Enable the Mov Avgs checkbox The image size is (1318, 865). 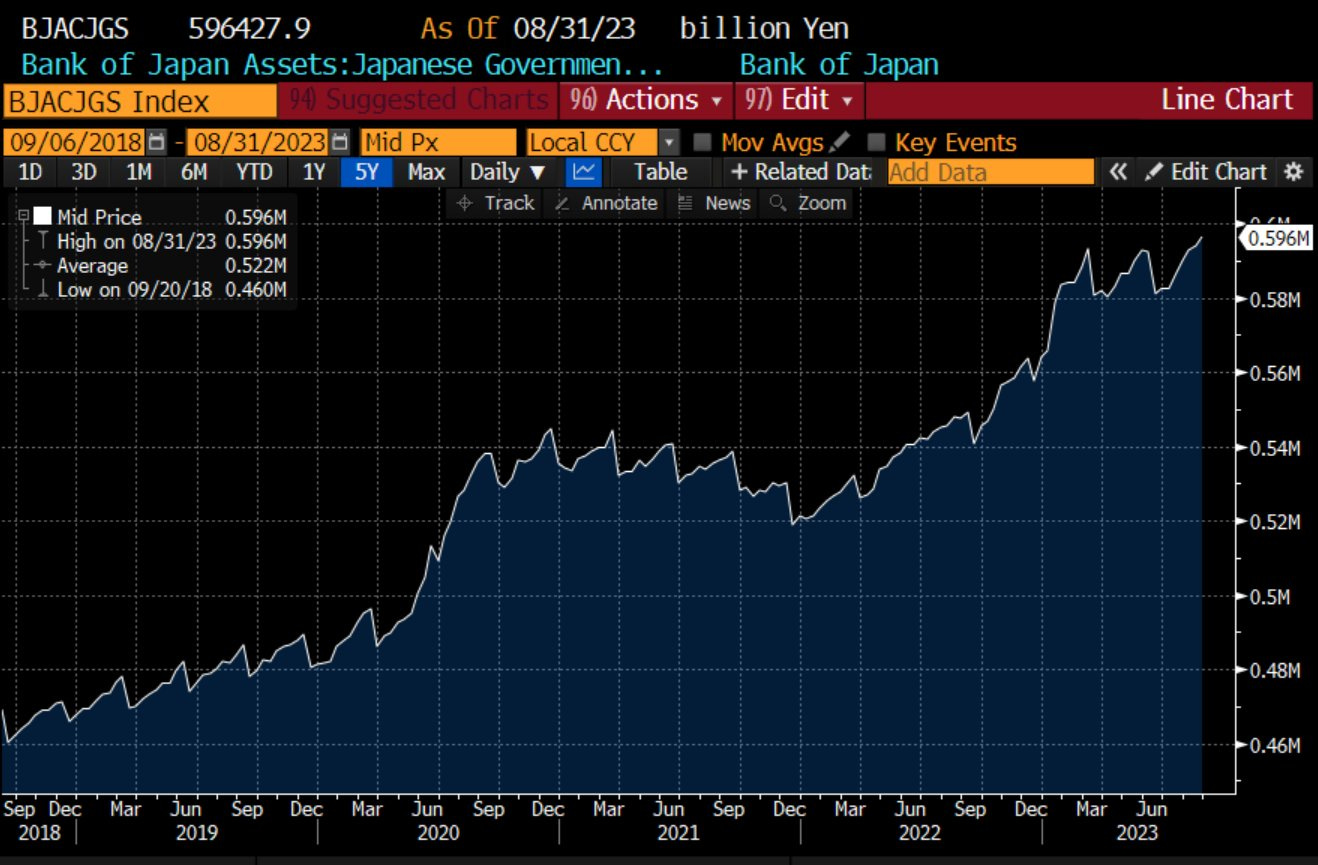[x=703, y=142]
